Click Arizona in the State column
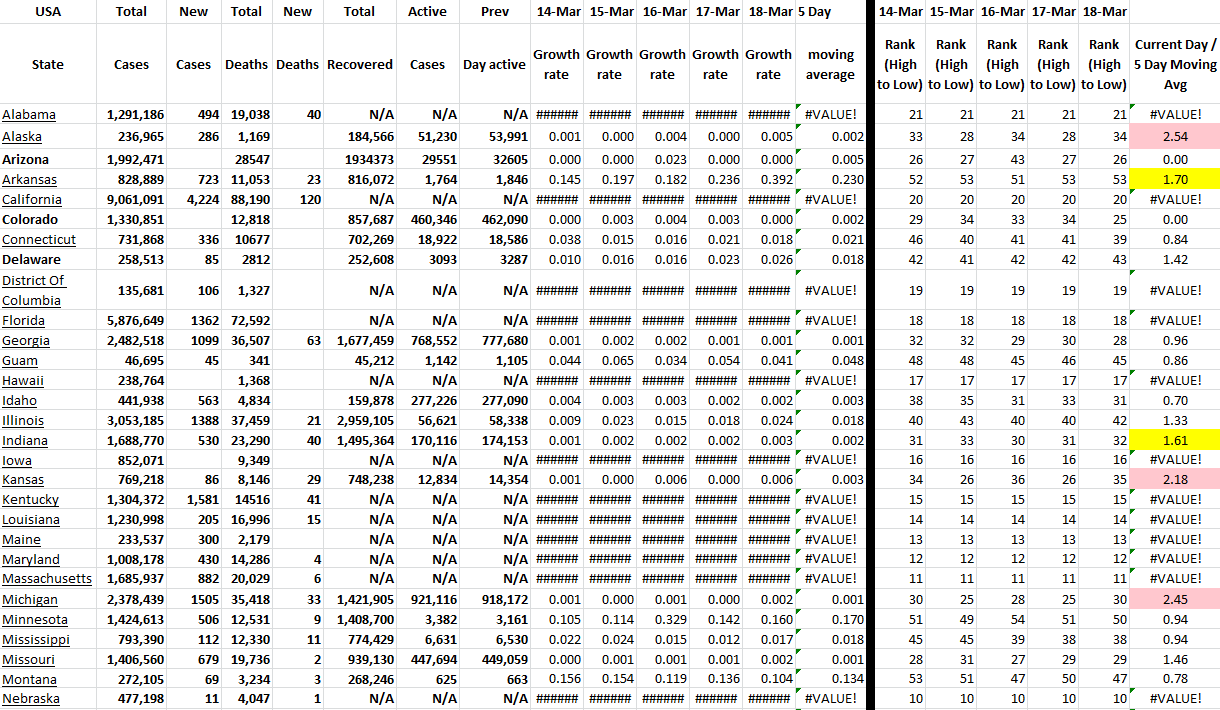This screenshot has width=1220, height=710. click(29, 160)
